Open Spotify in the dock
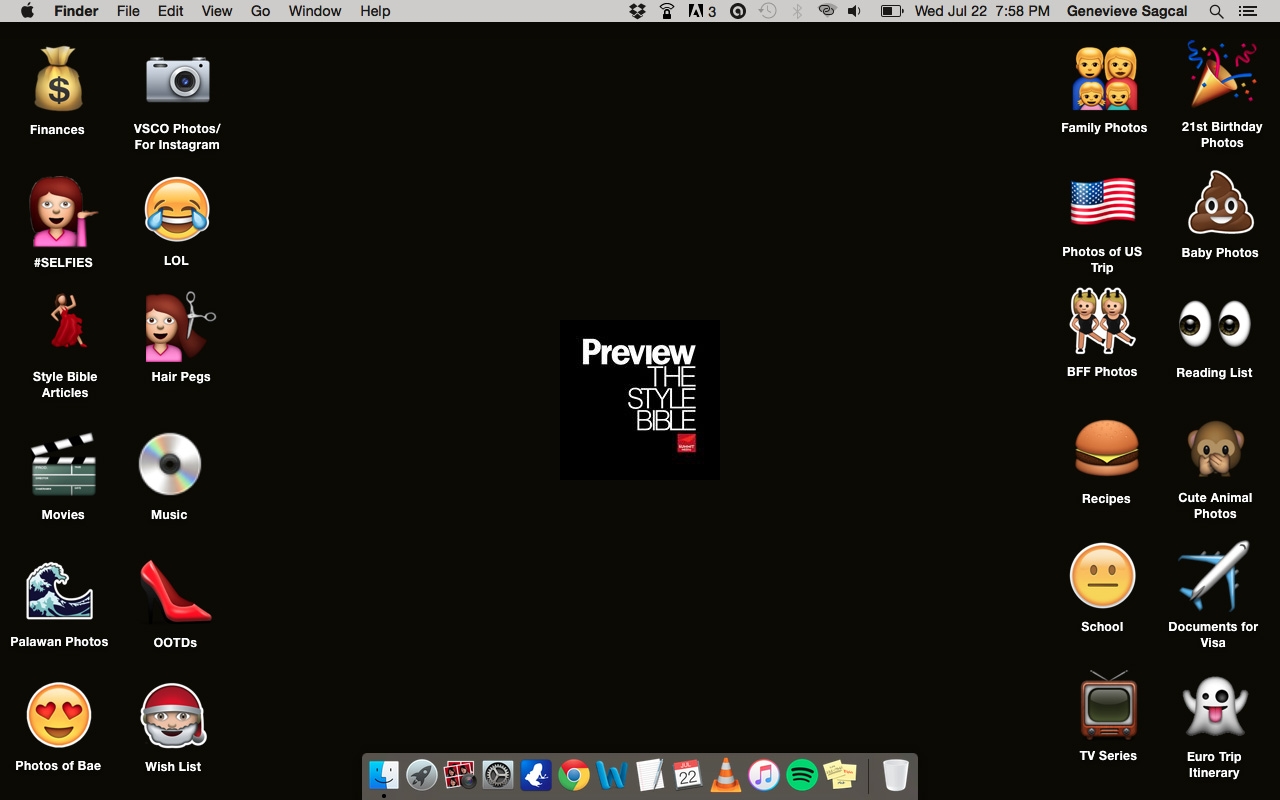The width and height of the screenshot is (1280, 800). tap(802, 775)
